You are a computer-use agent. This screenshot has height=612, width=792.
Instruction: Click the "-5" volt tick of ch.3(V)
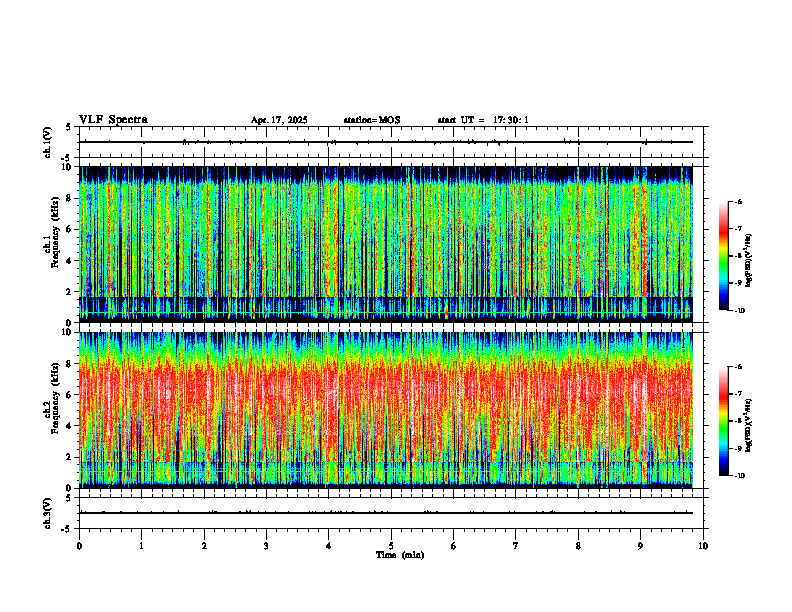pos(67,529)
